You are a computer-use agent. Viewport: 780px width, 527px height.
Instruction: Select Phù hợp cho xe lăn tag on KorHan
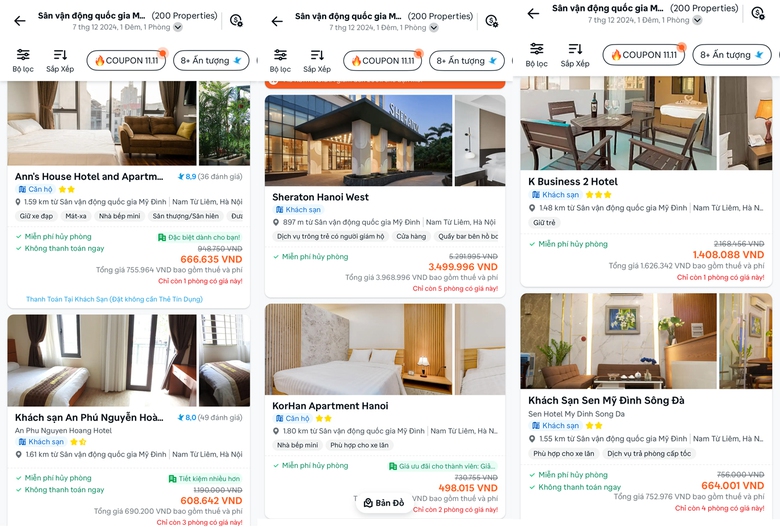pos(360,445)
